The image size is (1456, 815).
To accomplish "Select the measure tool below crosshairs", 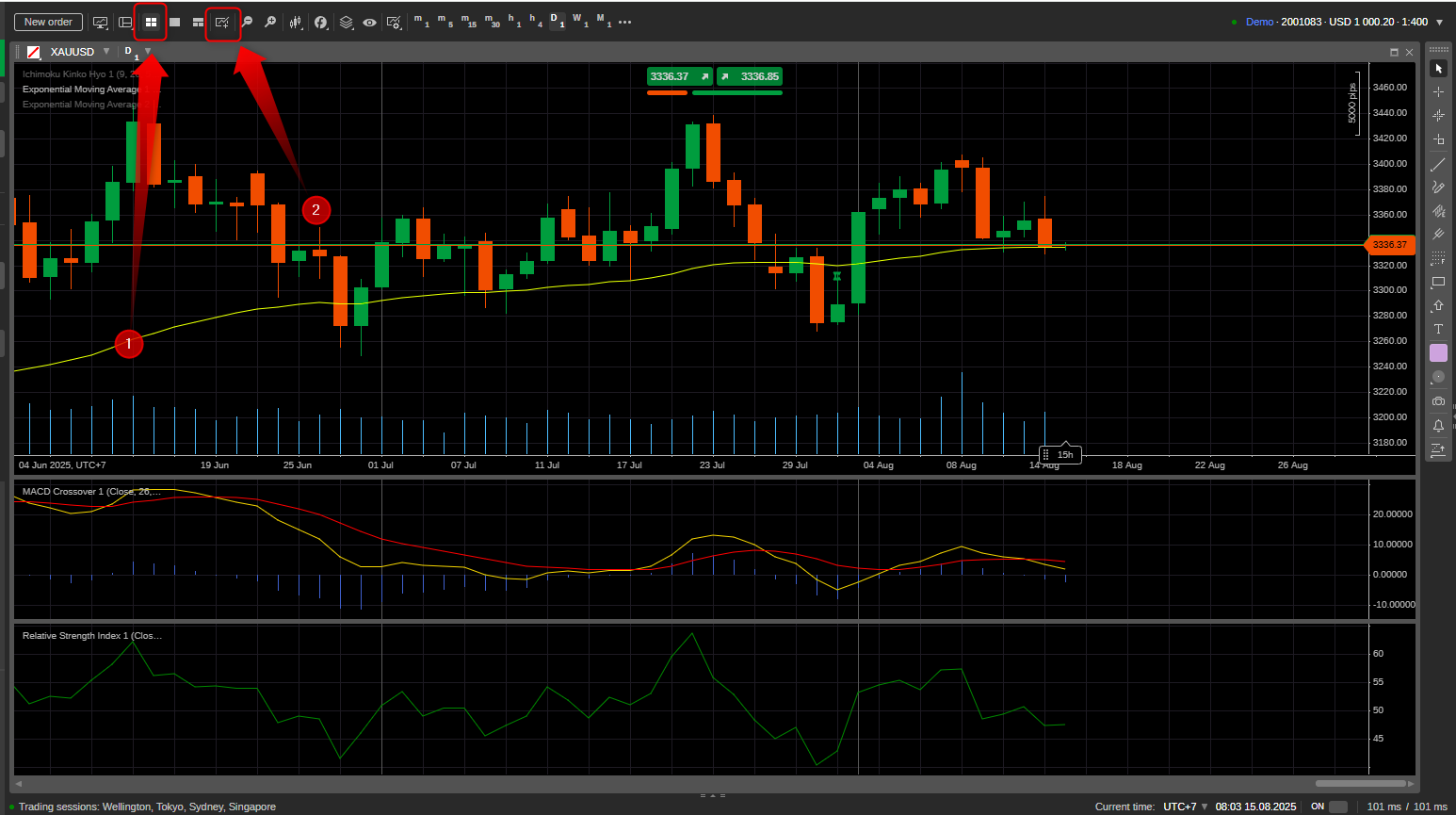I will [1438, 139].
